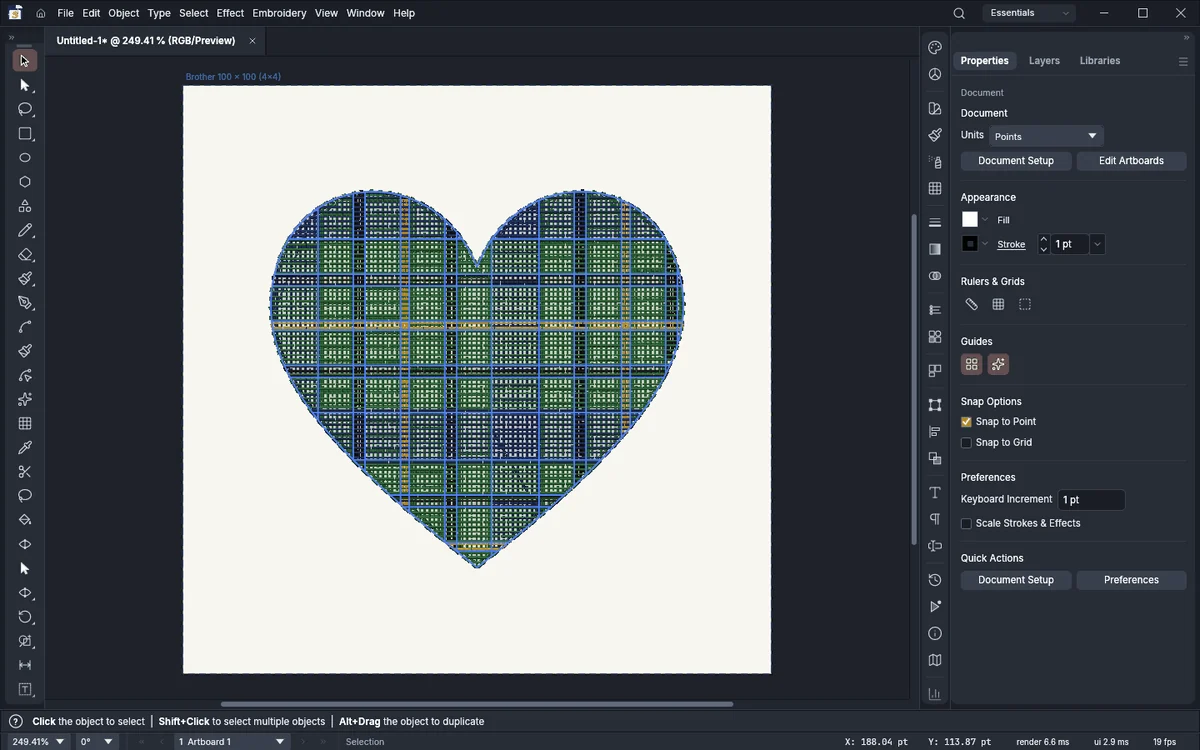The height and width of the screenshot is (750, 1200).
Task: Select the paint bucket fill tool
Action: 25,520
